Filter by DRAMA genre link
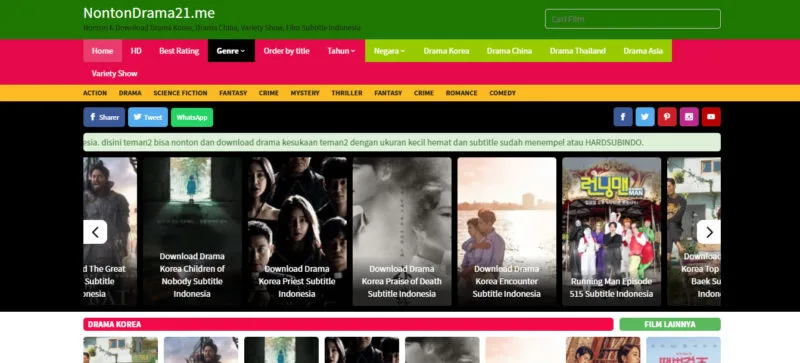800x363 pixels. point(130,93)
